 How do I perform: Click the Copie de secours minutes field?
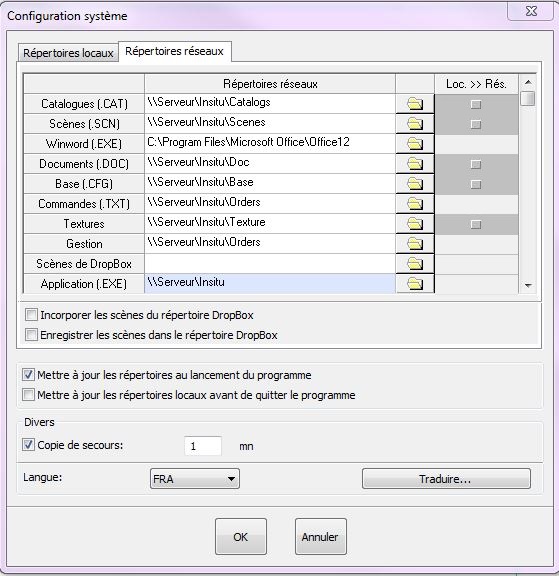click(x=203, y=446)
